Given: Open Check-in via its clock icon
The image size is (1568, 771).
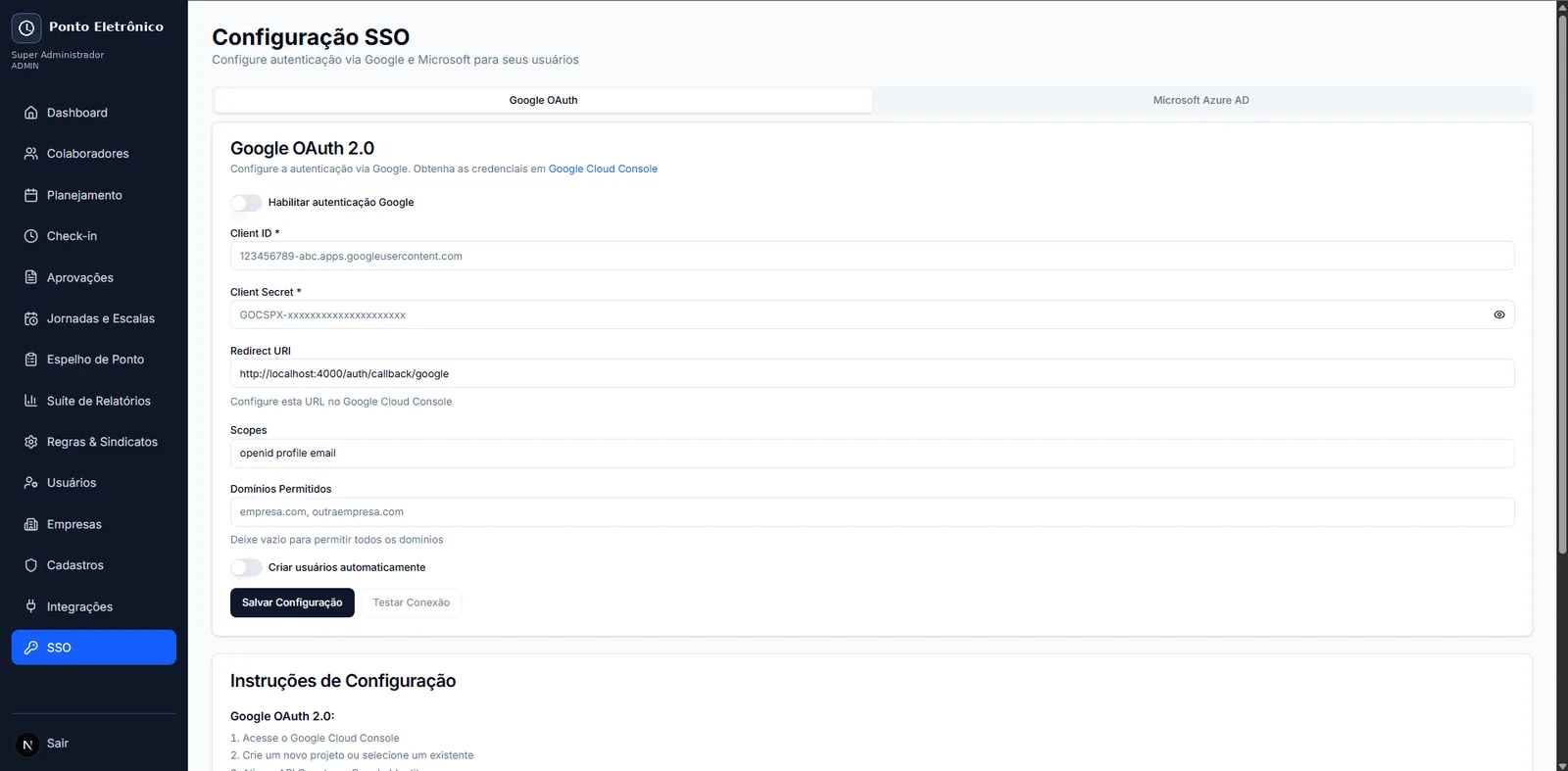Looking at the screenshot, I should [x=31, y=236].
